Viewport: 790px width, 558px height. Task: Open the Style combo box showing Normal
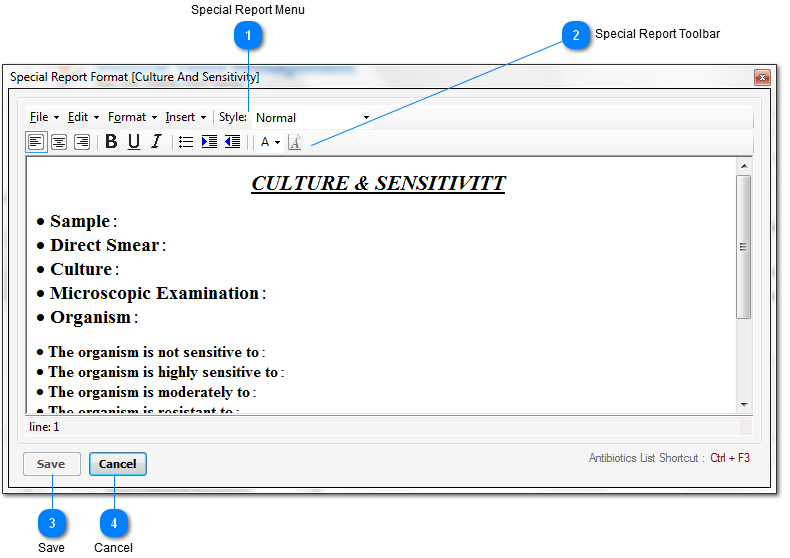(312, 118)
